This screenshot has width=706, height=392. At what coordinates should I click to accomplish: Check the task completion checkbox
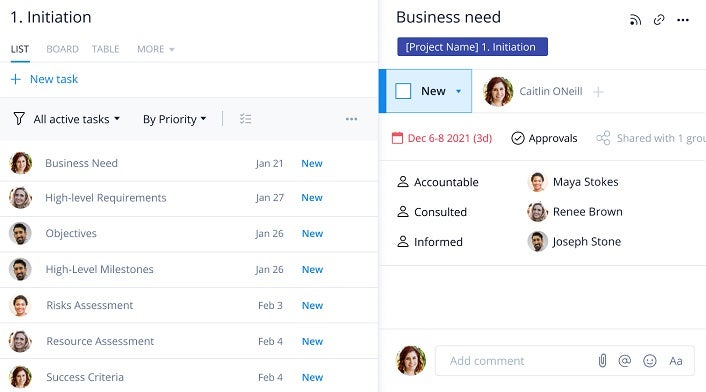(403, 91)
